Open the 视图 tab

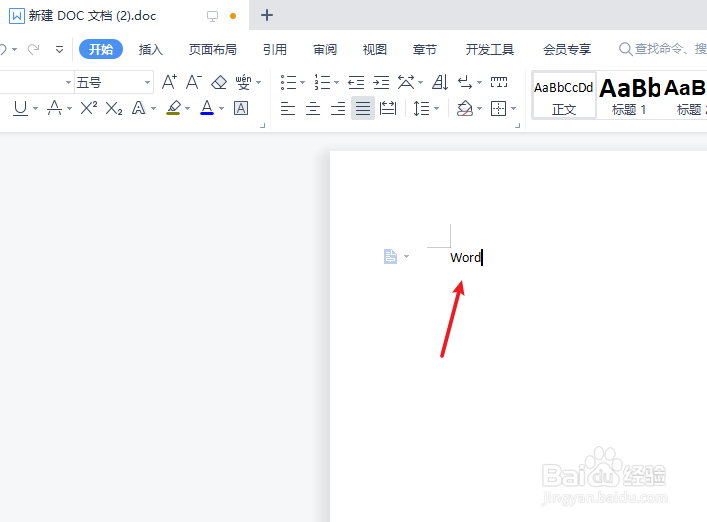[x=375, y=49]
